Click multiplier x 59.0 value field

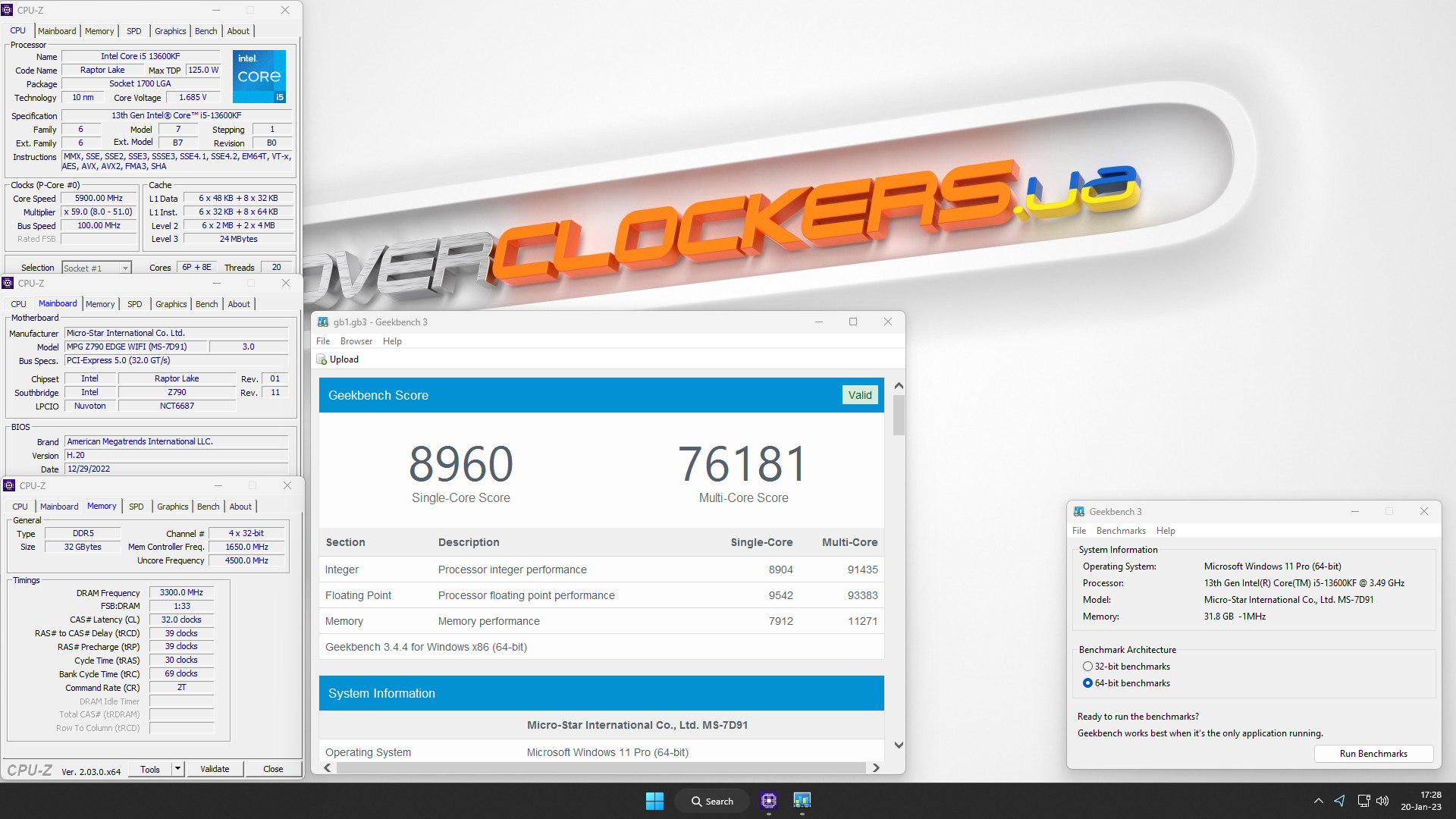[x=99, y=212]
